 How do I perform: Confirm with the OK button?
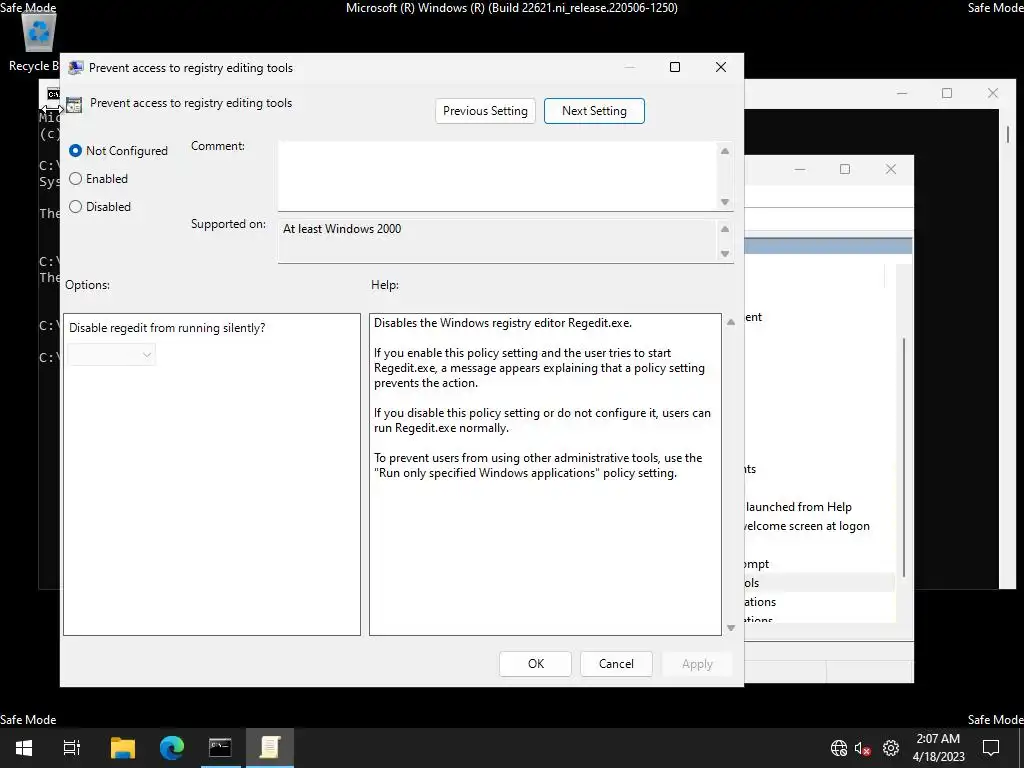(x=536, y=664)
